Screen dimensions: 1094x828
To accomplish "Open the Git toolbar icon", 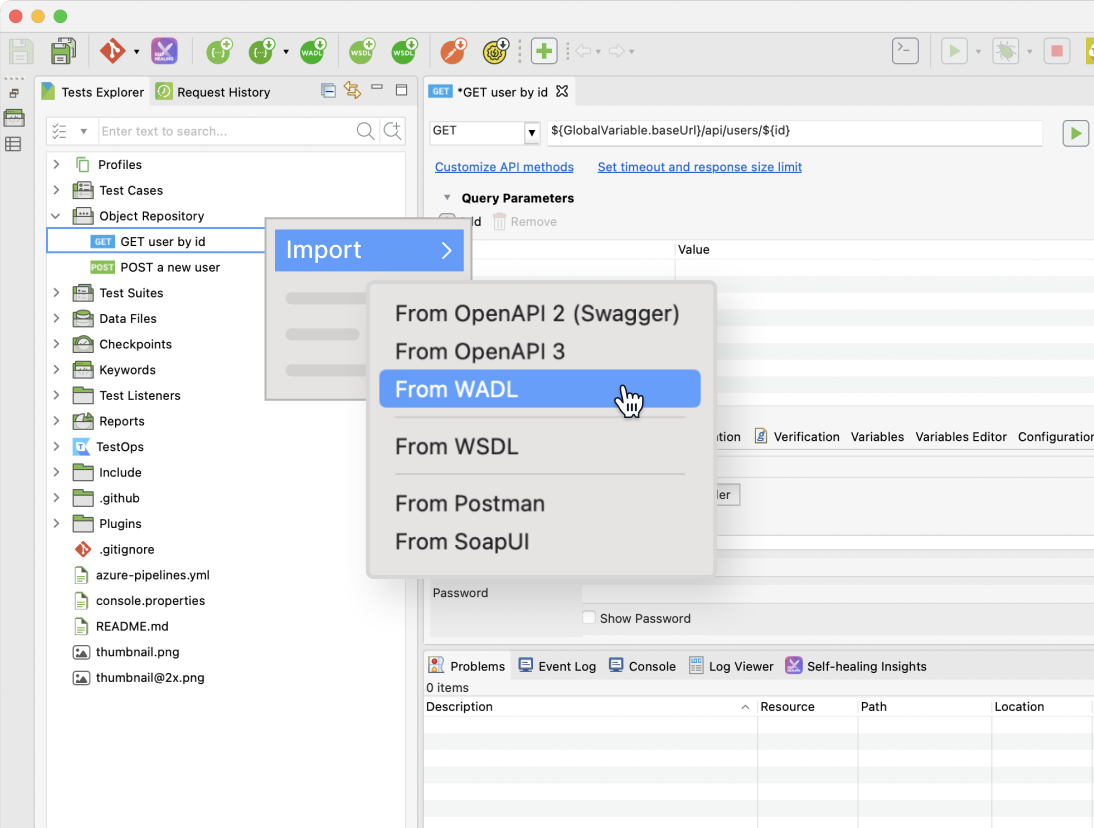I will click(110, 50).
